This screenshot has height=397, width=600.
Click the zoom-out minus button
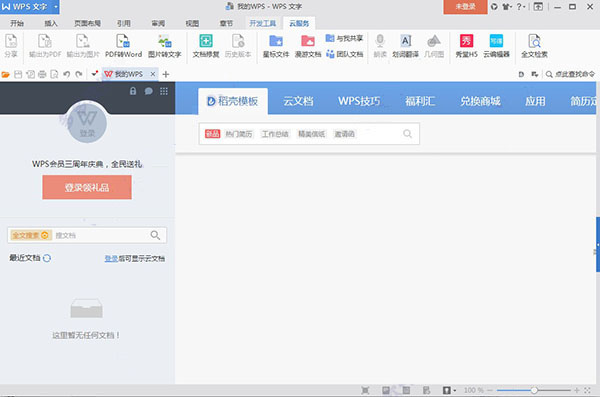coord(490,390)
